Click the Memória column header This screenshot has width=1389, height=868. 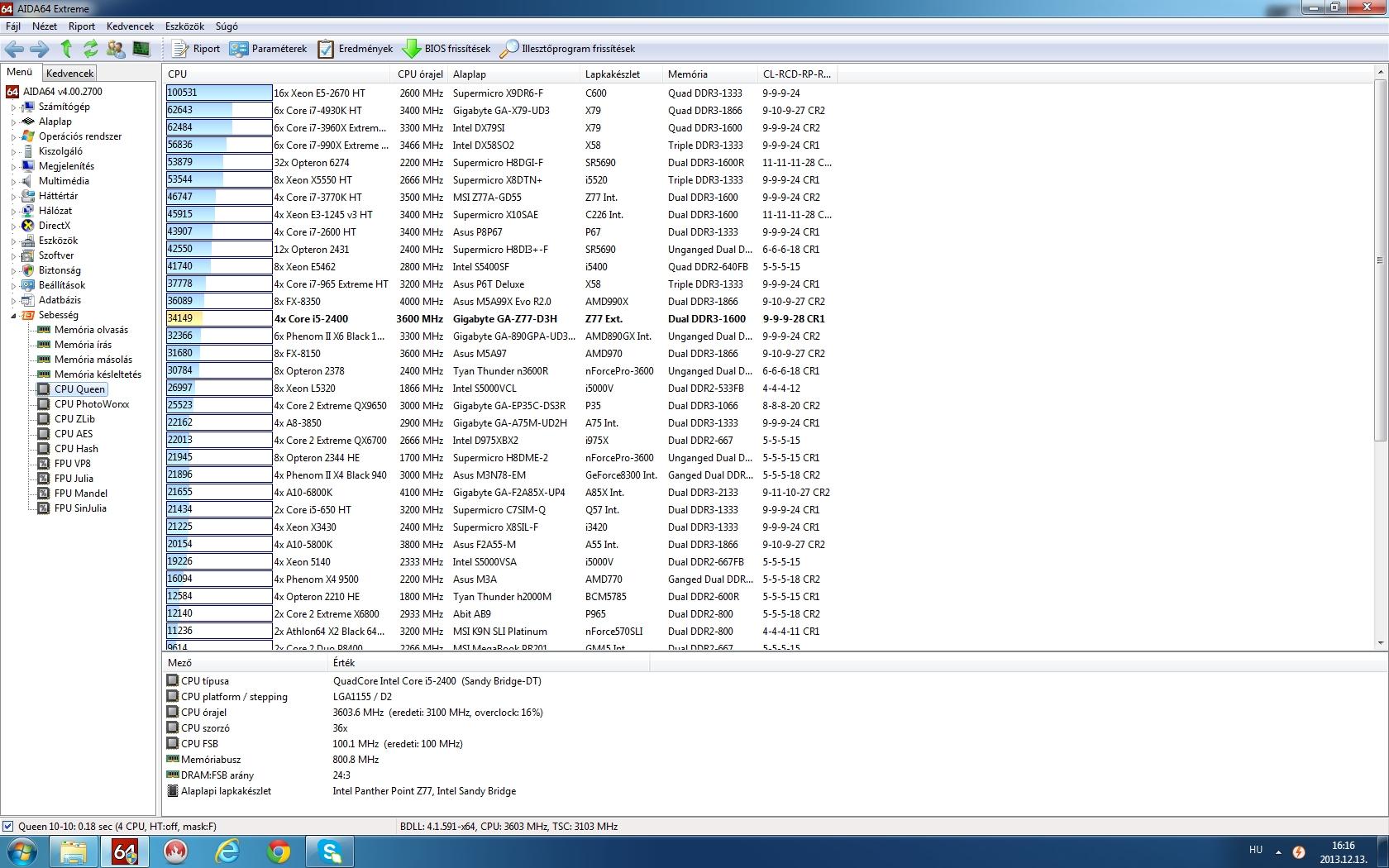[711, 74]
